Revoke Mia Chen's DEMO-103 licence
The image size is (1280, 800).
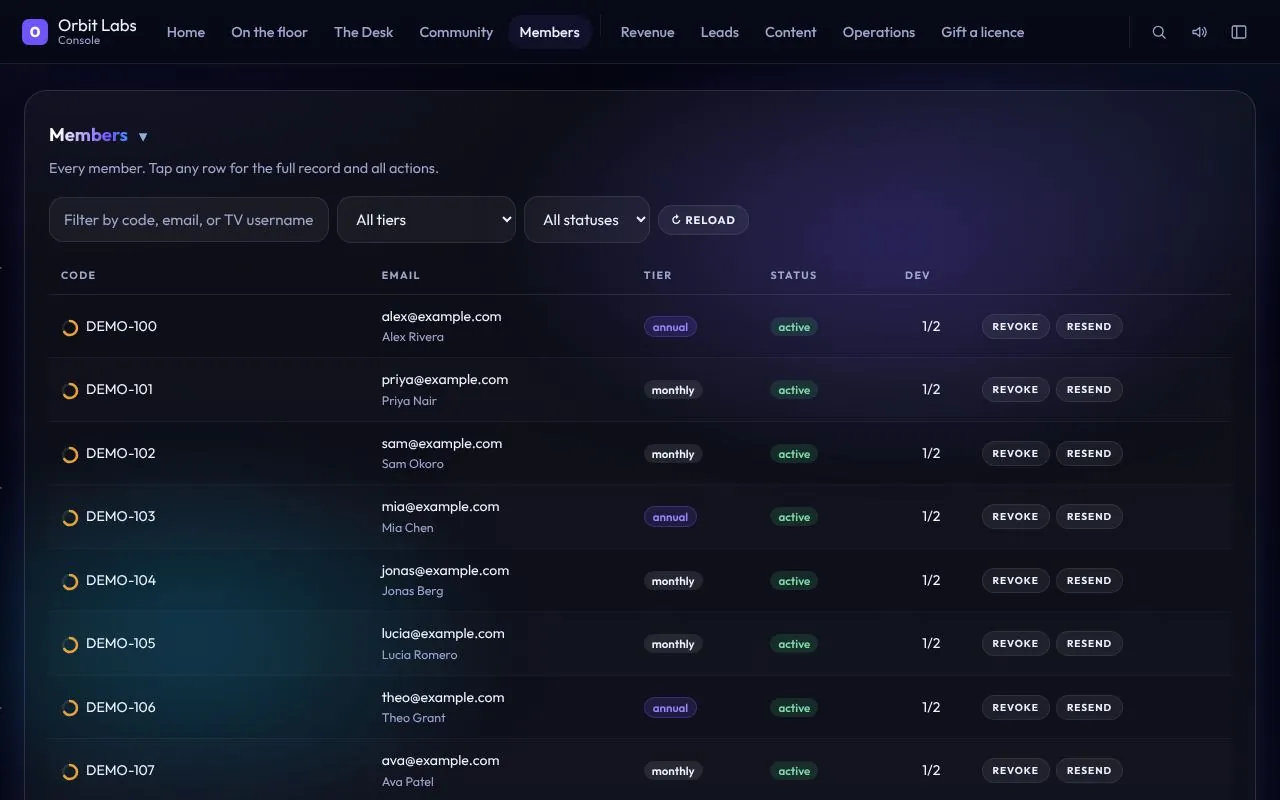[1015, 517]
